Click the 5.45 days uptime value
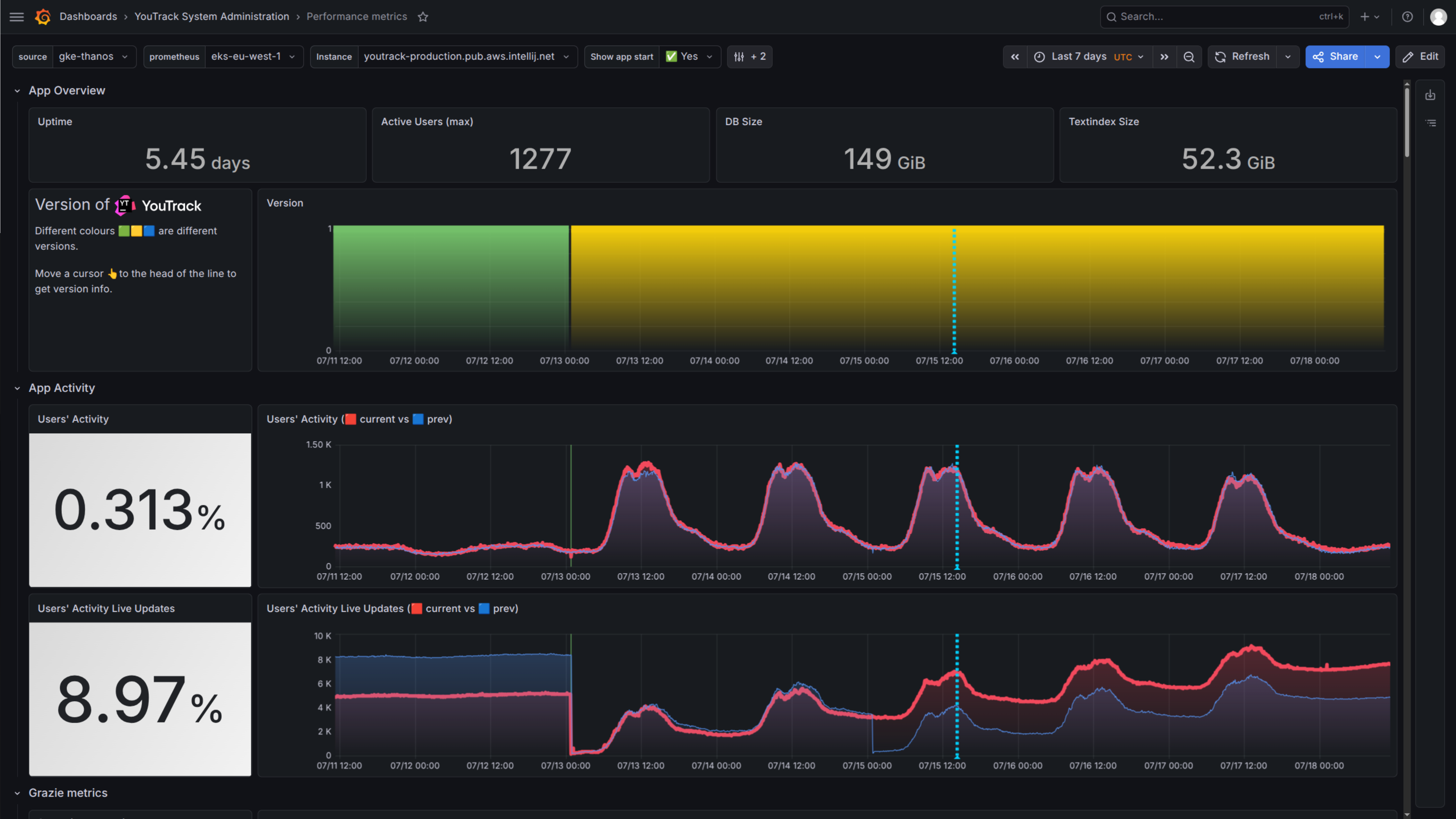Screen dimensions: 1456x819 197,159
